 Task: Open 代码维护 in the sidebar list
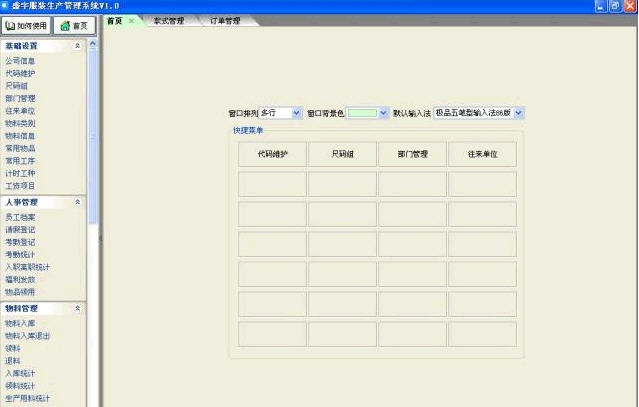coord(20,73)
